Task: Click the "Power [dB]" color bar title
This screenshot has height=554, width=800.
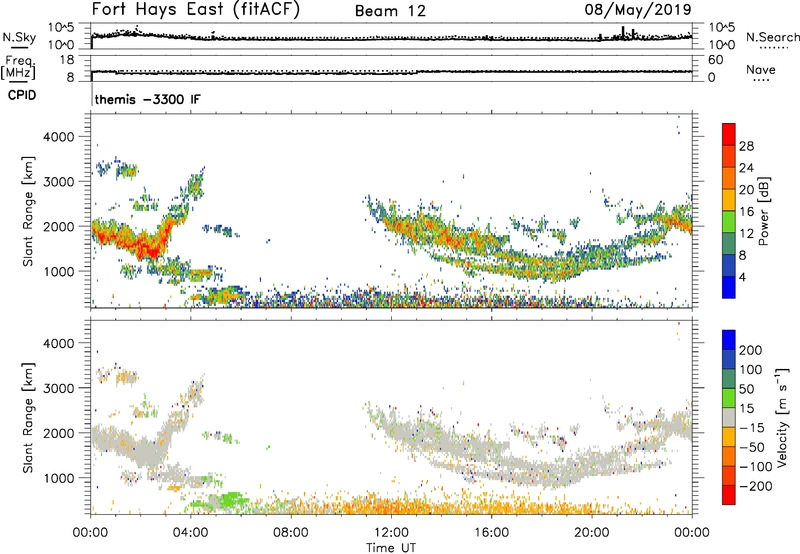Action: coord(763,211)
